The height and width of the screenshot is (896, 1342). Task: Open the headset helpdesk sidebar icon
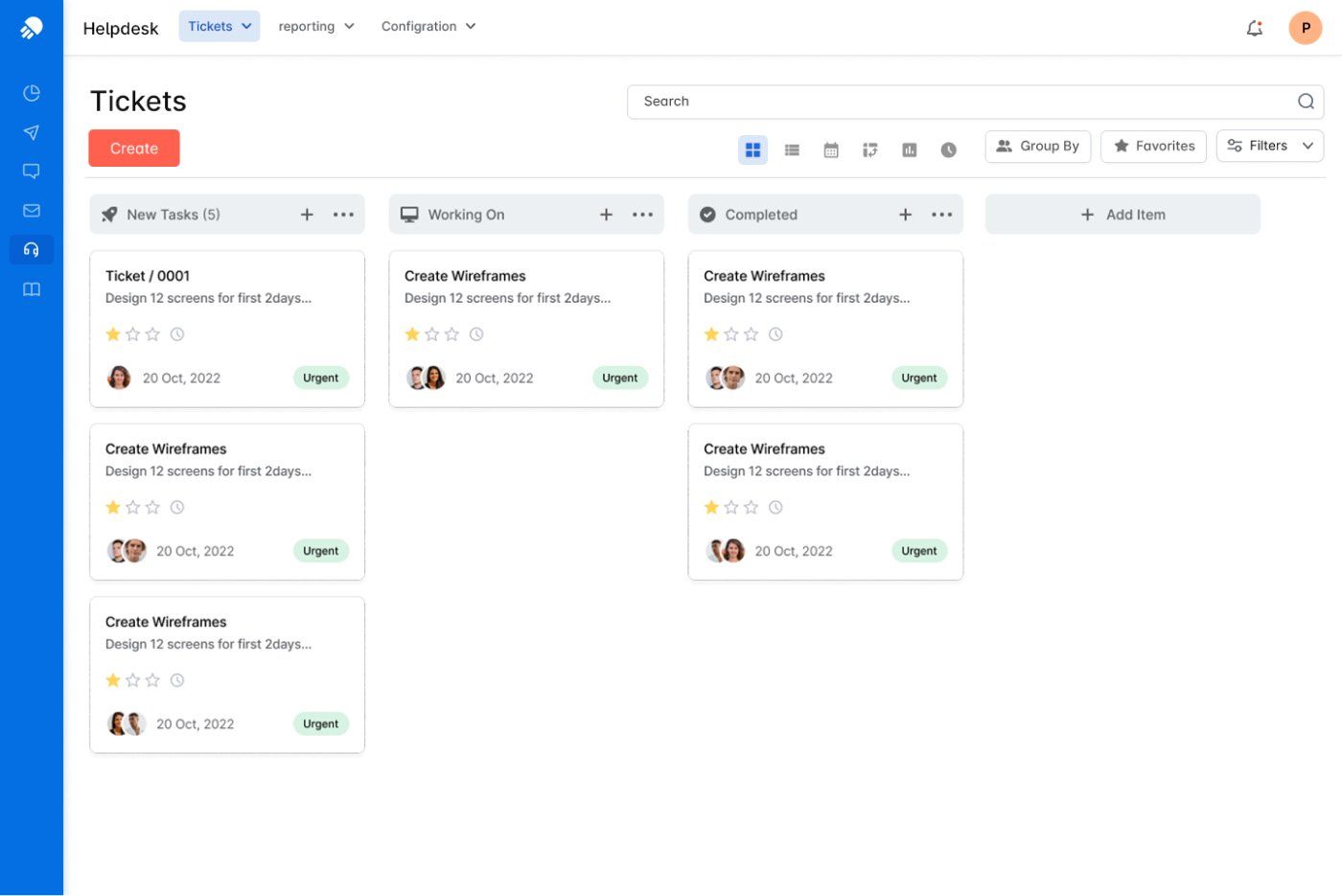(32, 250)
